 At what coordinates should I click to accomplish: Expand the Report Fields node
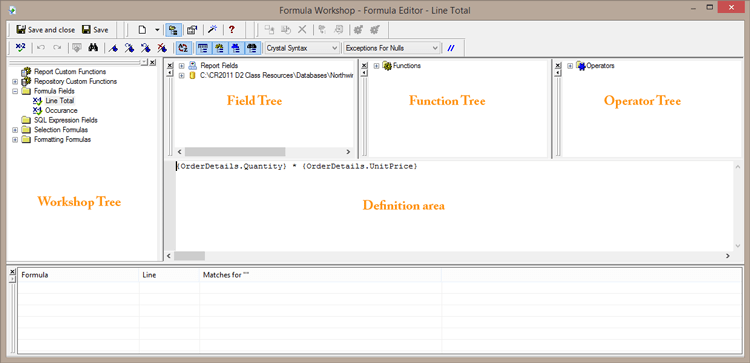(182, 66)
